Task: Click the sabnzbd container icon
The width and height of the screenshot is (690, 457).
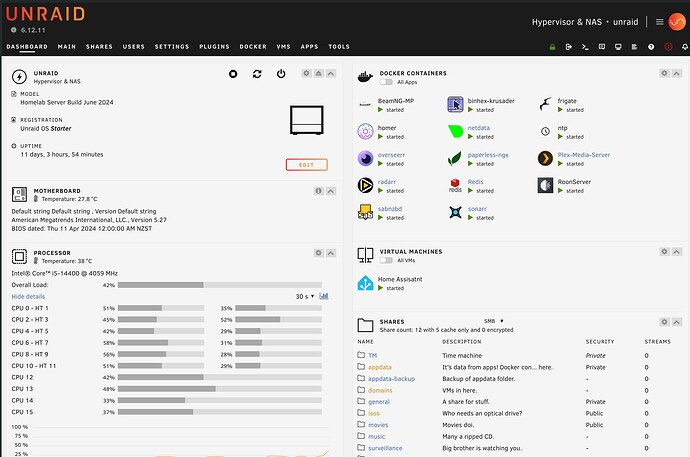Action: pos(365,212)
